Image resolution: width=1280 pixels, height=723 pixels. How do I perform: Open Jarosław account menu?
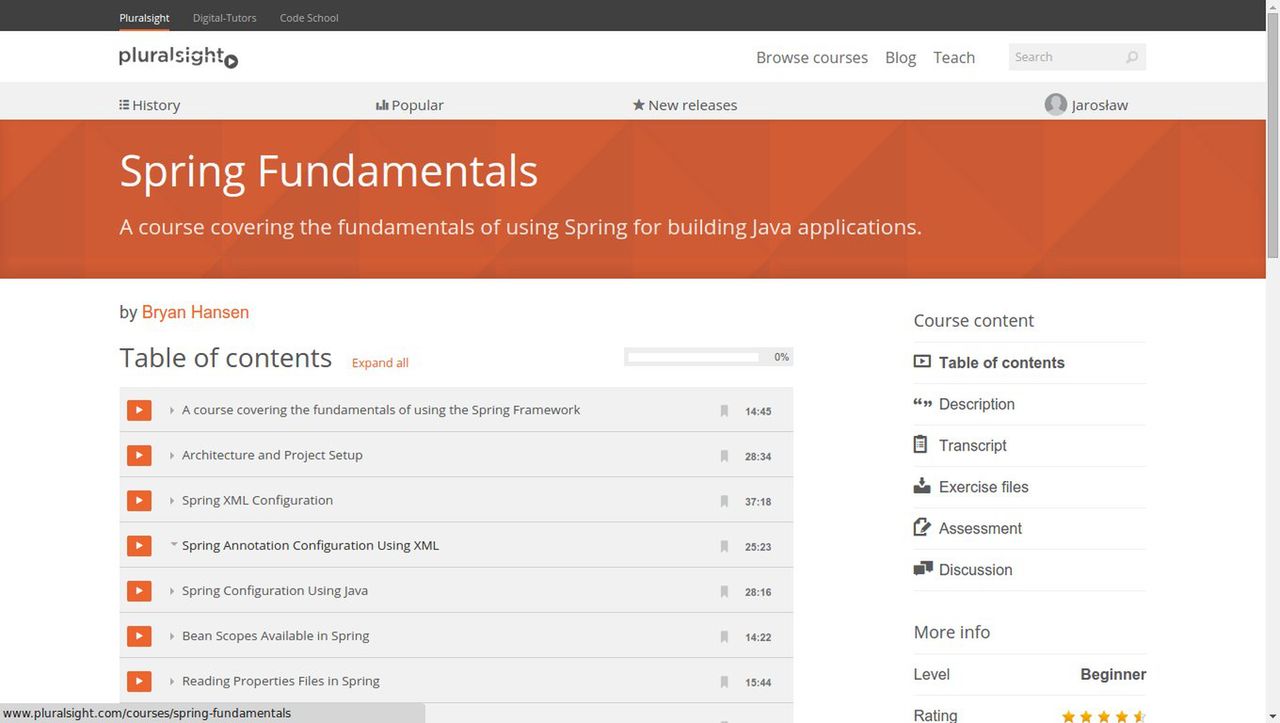1087,104
